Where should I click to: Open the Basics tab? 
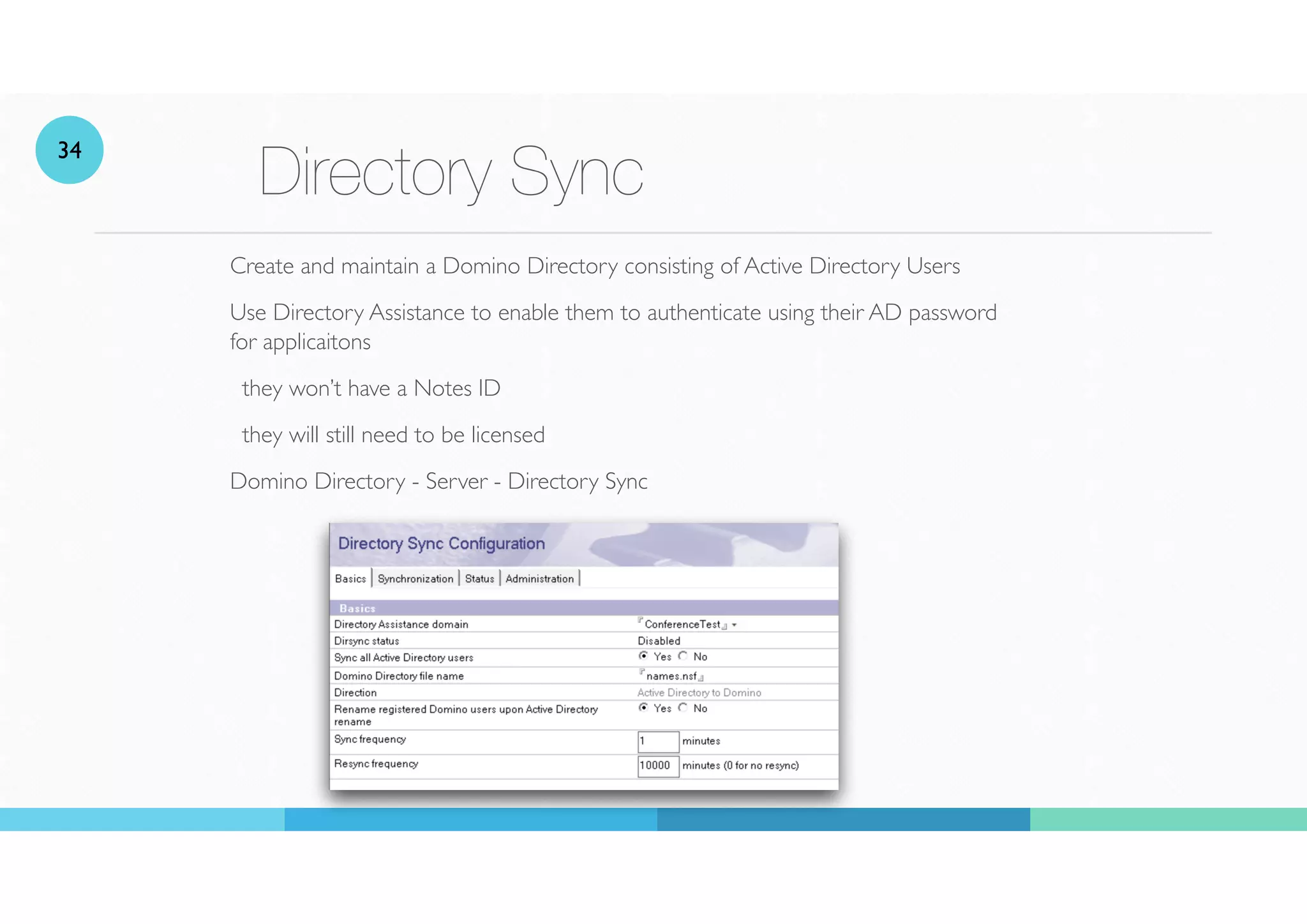tap(350, 578)
